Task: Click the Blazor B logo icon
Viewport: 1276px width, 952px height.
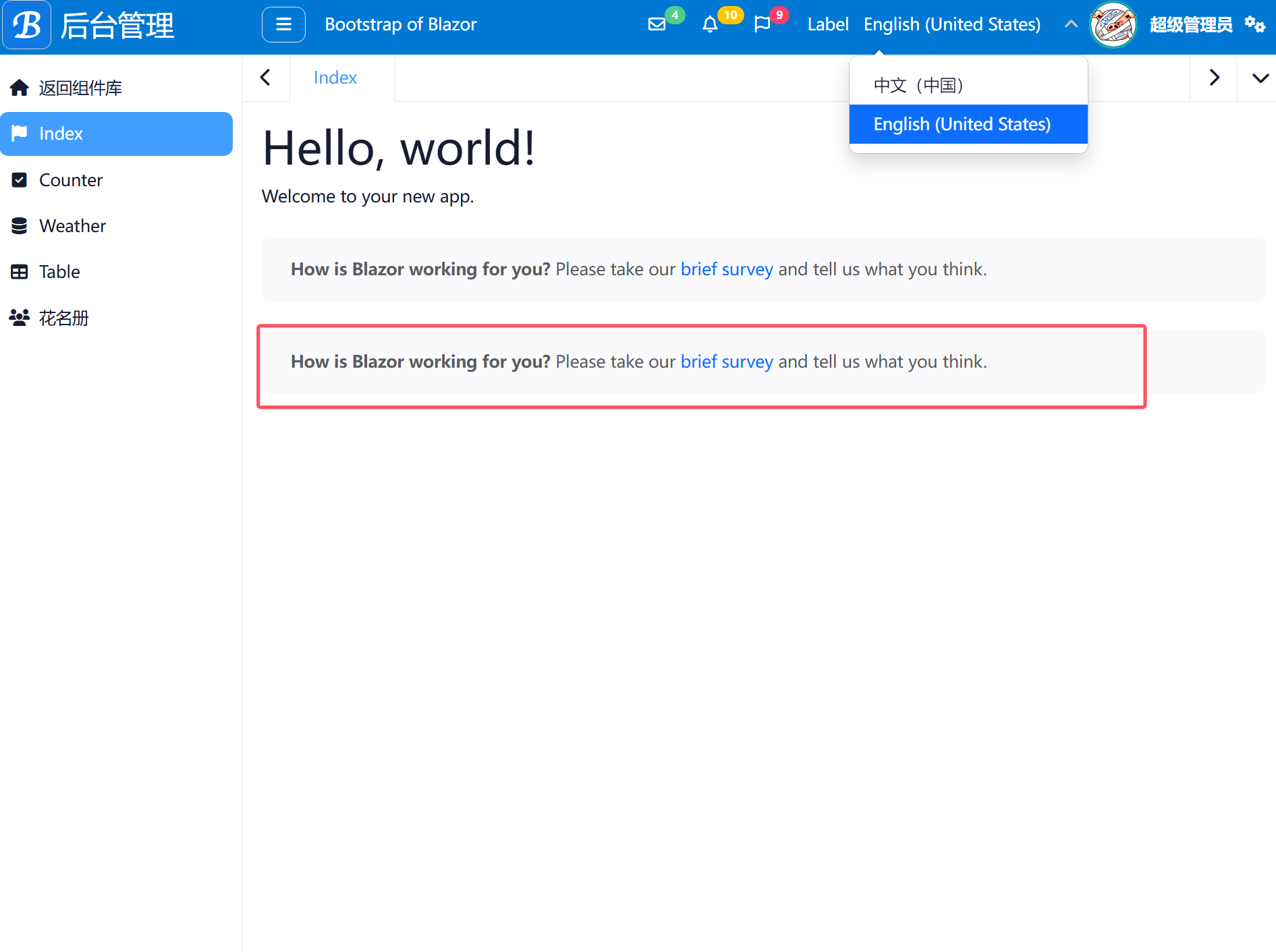Action: 27,26
